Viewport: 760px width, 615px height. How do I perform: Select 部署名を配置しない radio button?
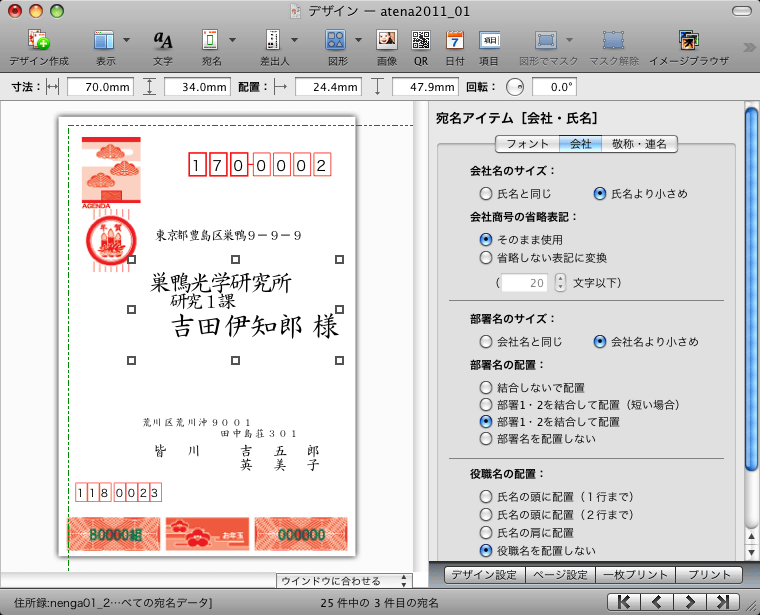coord(486,439)
